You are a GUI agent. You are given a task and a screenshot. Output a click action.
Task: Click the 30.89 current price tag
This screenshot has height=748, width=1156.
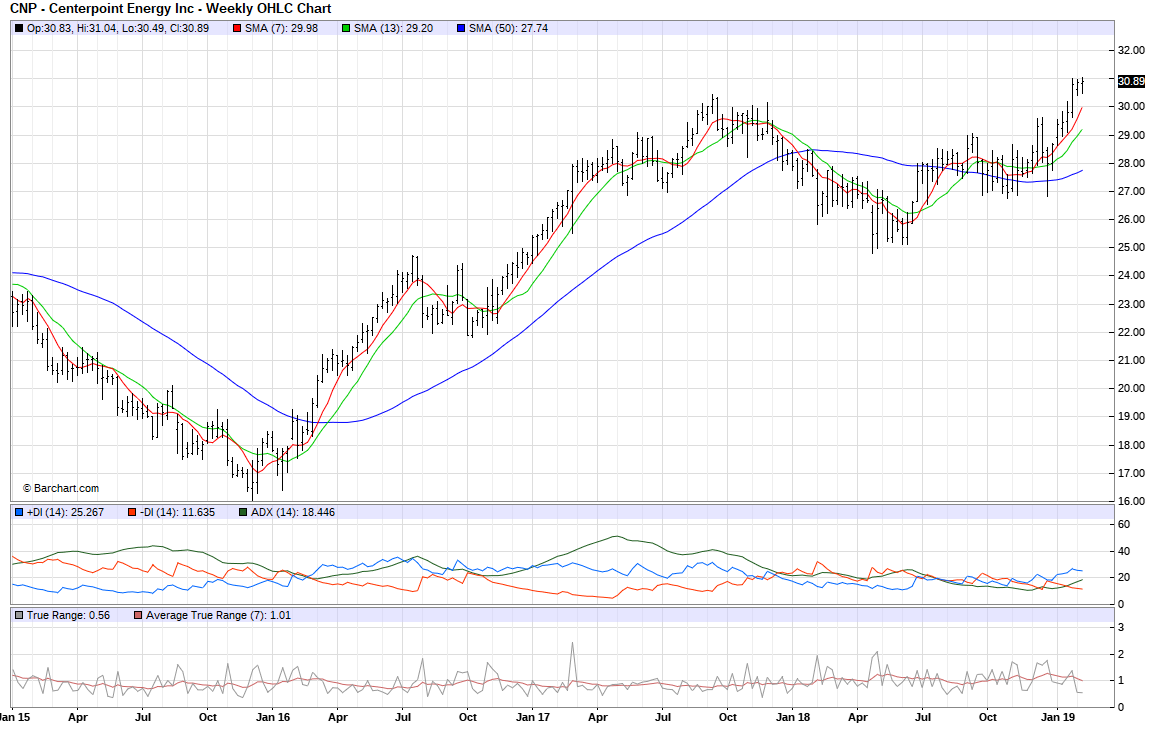1131,81
